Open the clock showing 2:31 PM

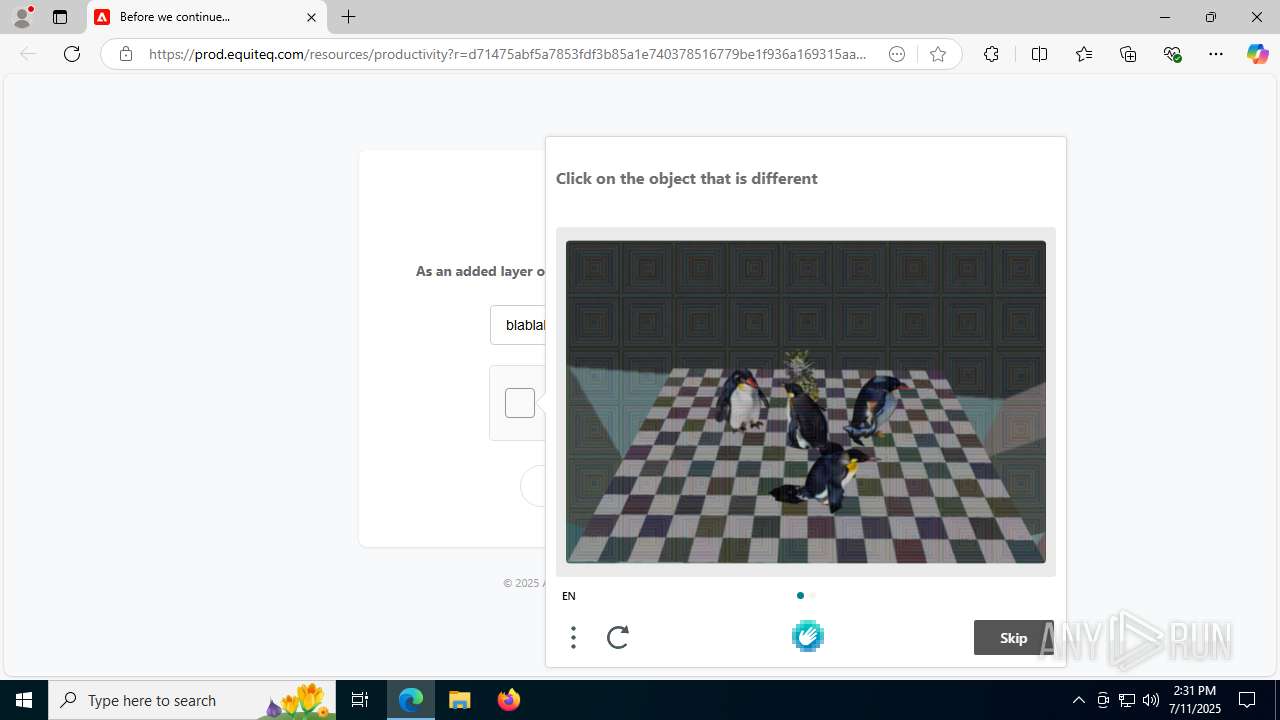tap(1195, 700)
